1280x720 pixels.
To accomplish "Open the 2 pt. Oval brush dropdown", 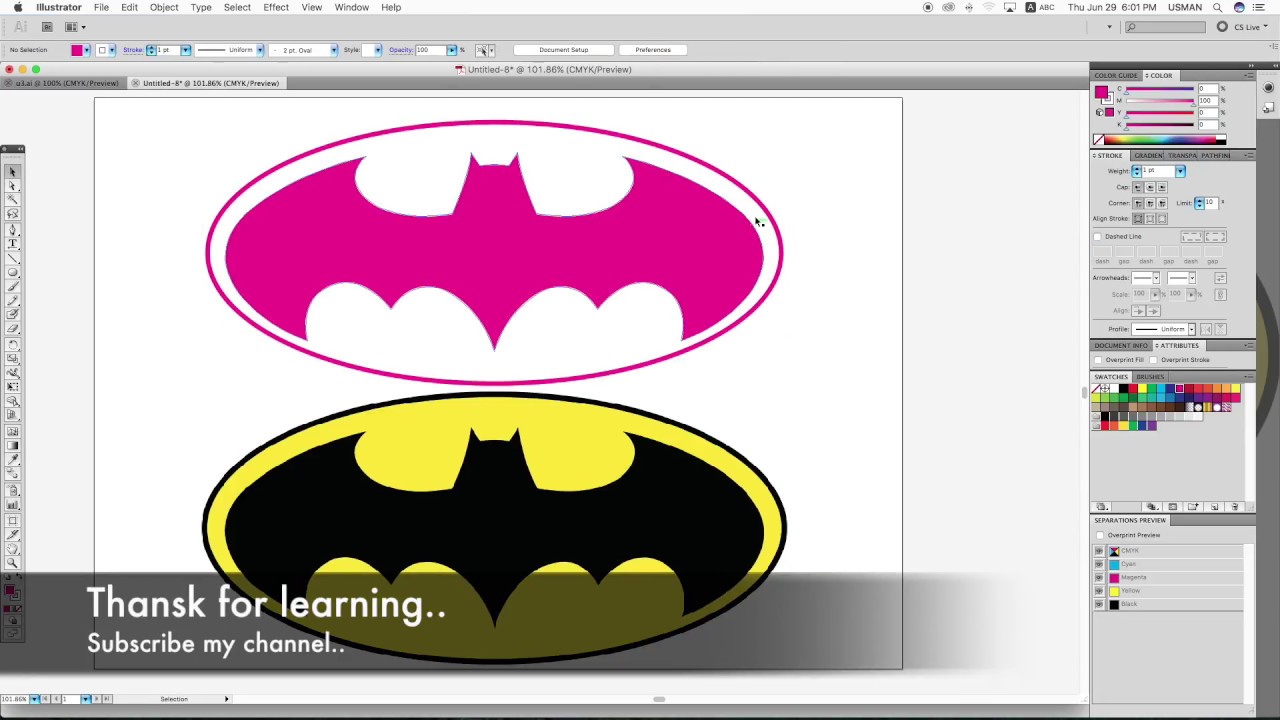I will (333, 50).
